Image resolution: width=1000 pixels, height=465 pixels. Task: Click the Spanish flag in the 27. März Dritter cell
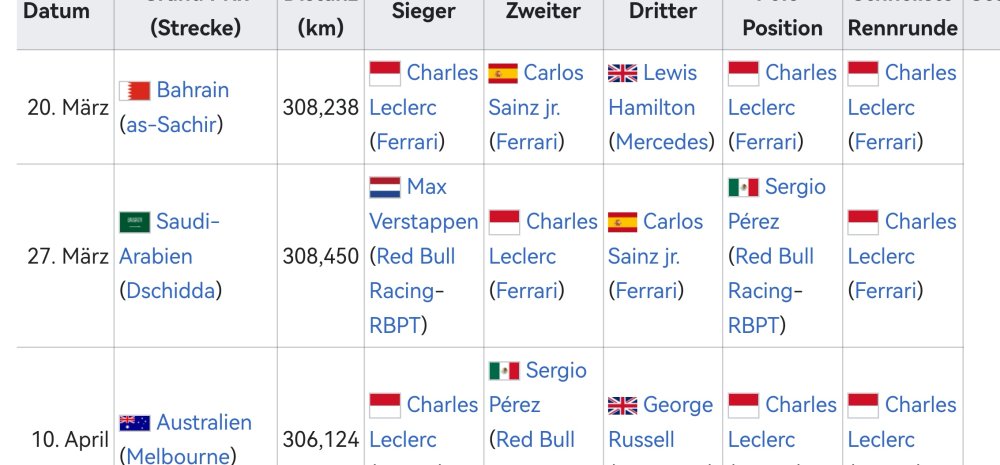(x=623, y=222)
